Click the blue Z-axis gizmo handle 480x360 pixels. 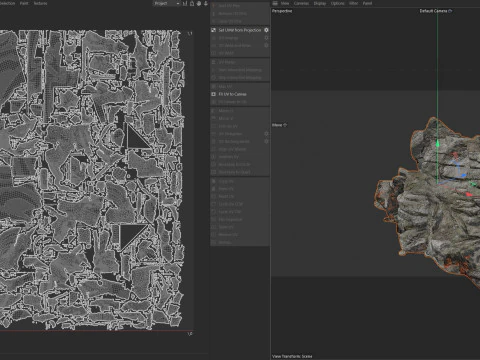[463, 174]
